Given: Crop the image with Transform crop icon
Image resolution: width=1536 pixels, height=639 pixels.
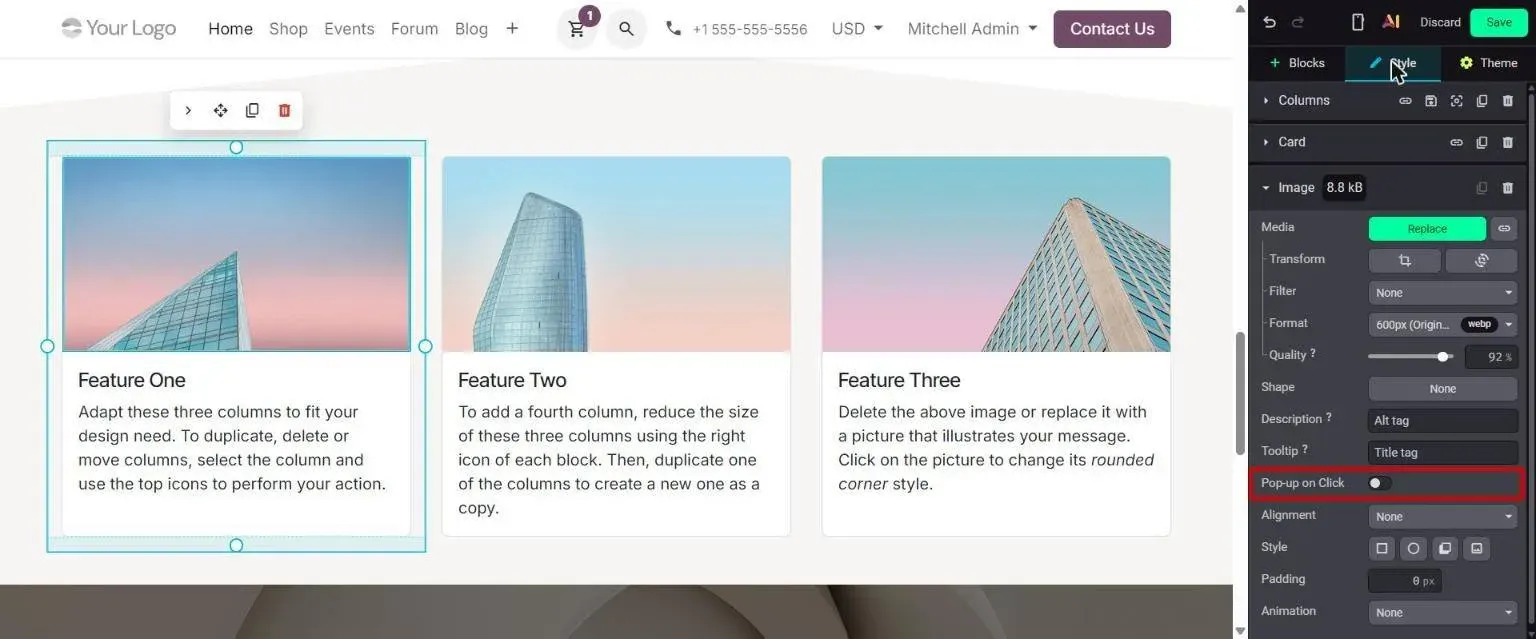Looking at the screenshot, I should point(1404,260).
